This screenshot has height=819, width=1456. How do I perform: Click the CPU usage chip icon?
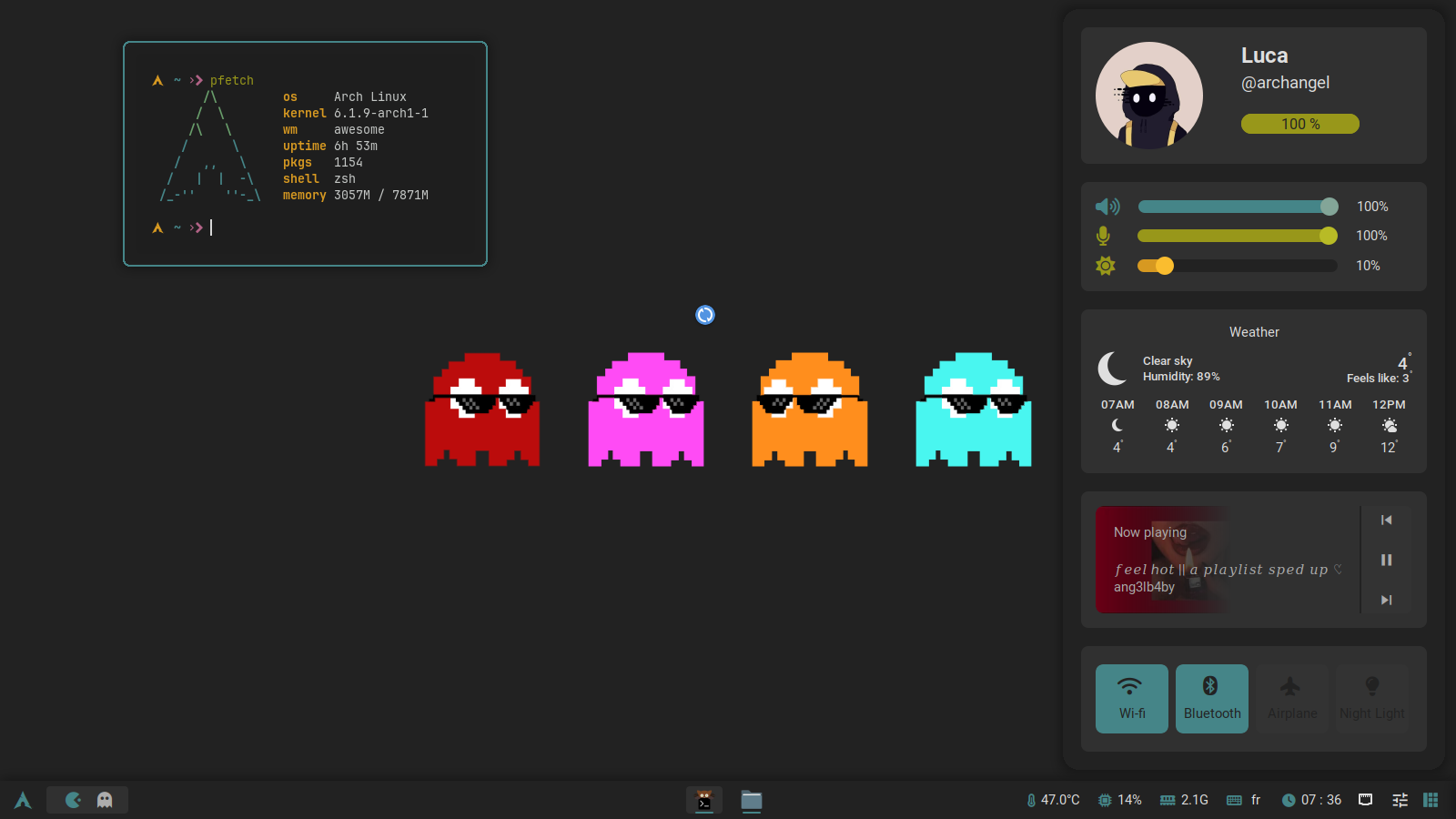[1105, 800]
